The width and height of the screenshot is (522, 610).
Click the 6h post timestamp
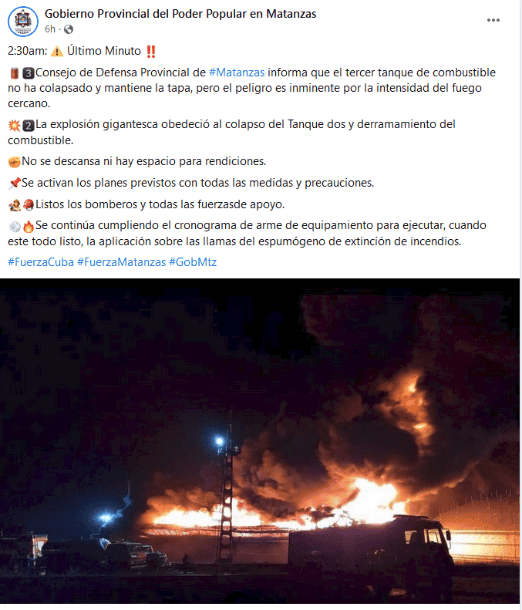pos(50,29)
